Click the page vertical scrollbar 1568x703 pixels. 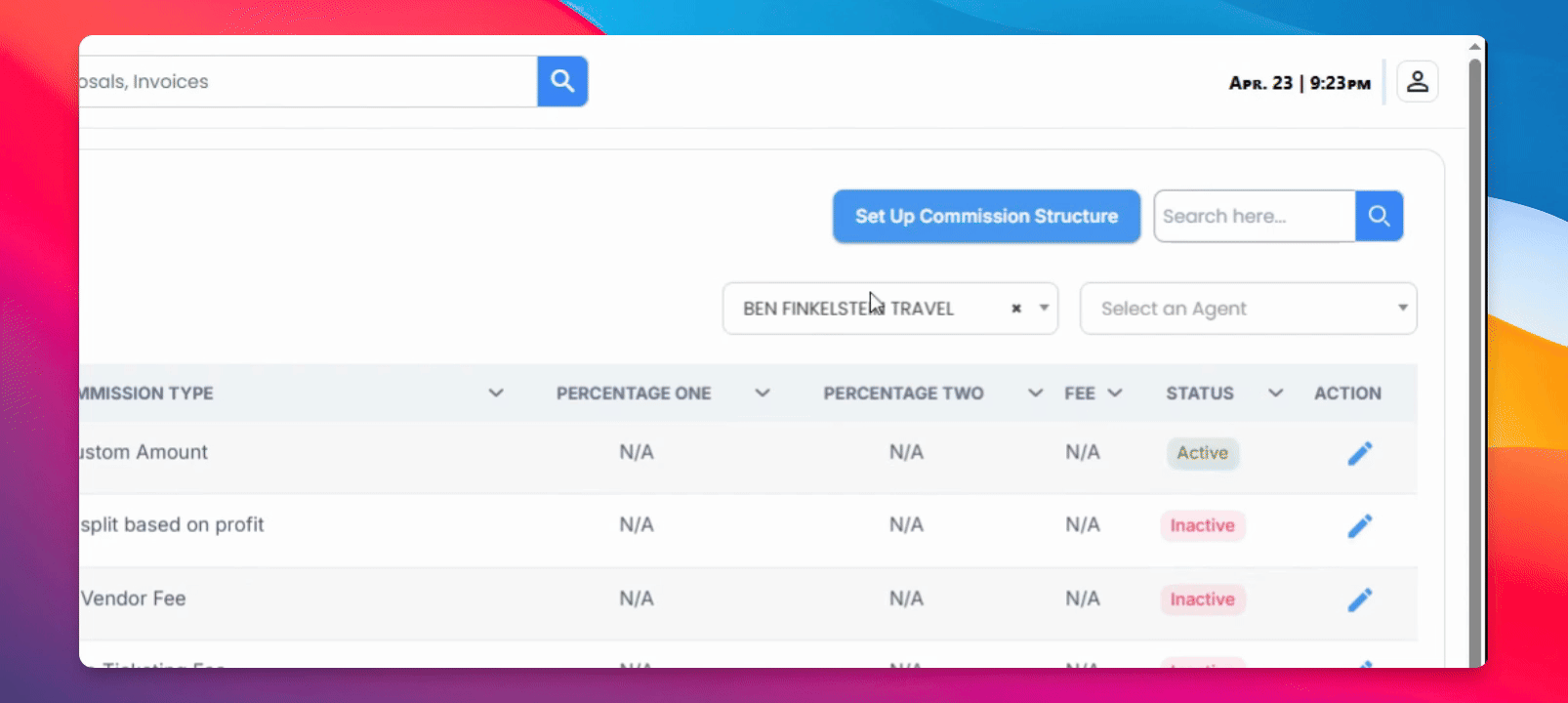(1474, 361)
